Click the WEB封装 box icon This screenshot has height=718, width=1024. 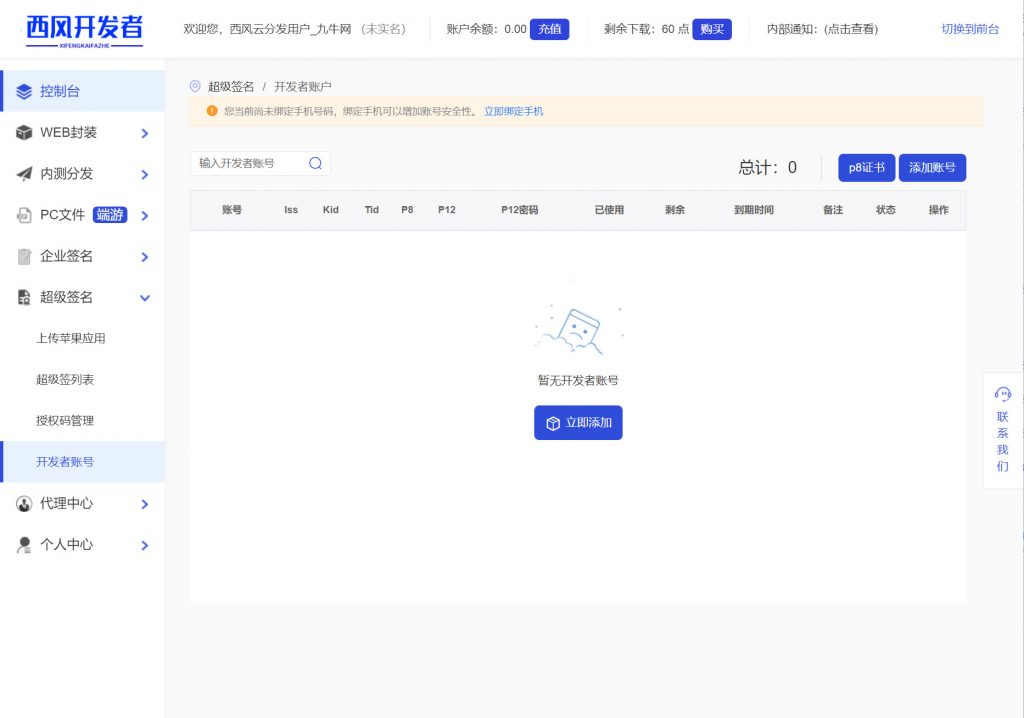(24, 133)
